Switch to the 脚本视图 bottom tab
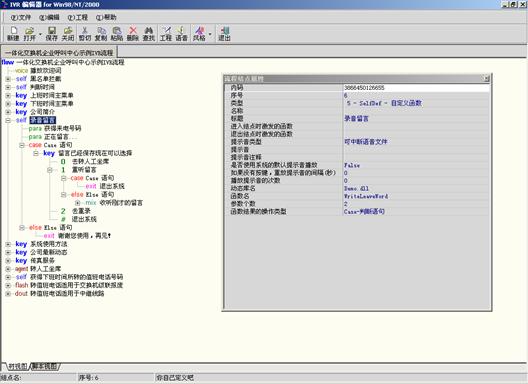The image size is (528, 384). [45, 366]
